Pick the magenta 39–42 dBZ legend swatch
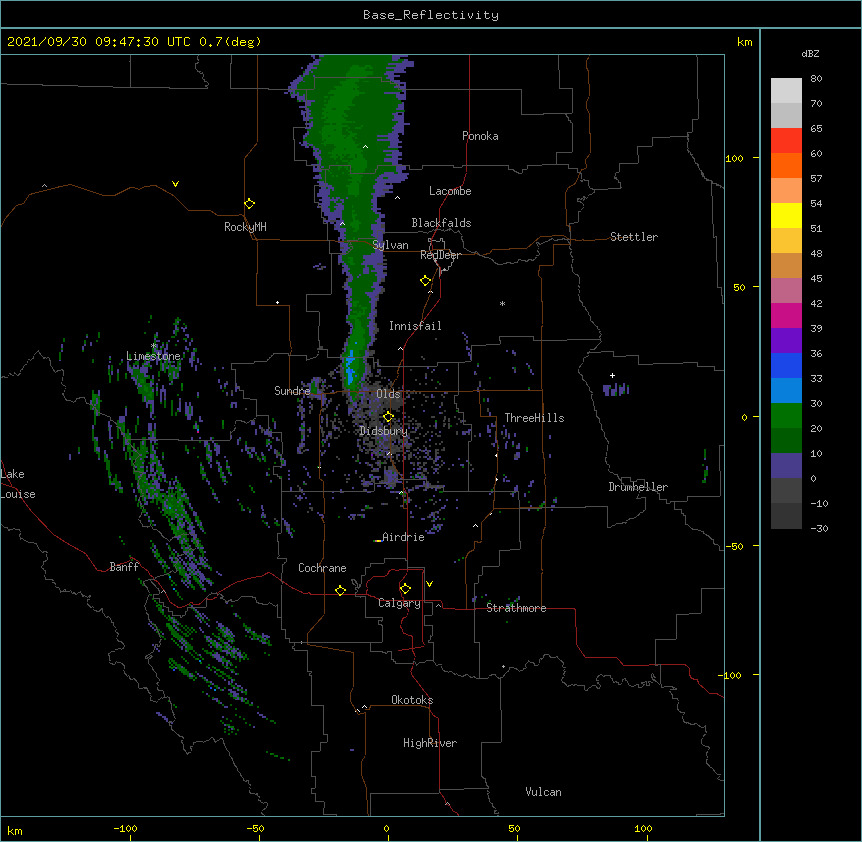 point(786,315)
